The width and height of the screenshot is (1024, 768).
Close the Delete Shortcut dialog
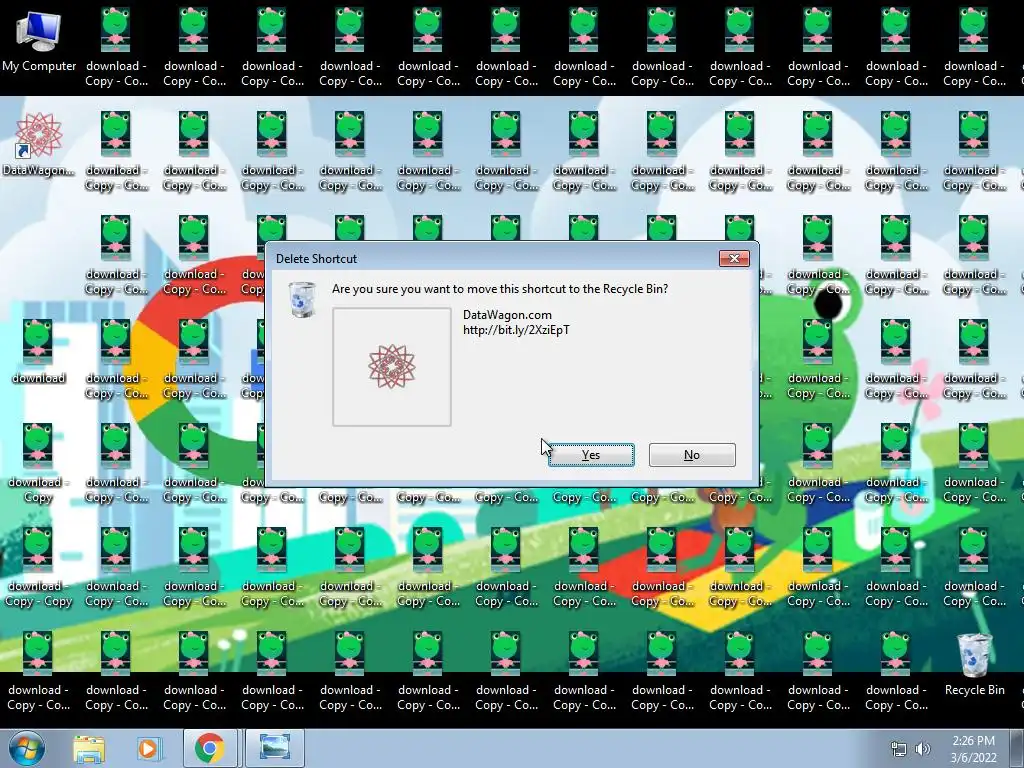734,259
